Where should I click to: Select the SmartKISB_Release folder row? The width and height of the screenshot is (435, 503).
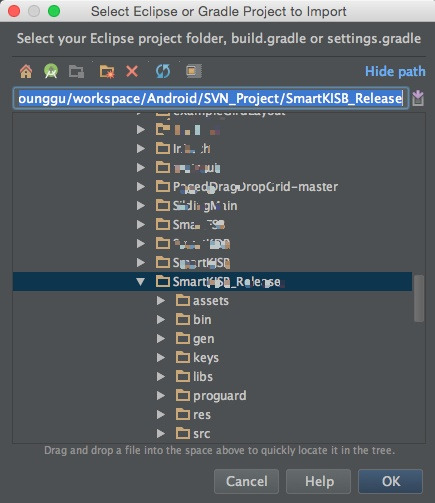tap(212, 282)
